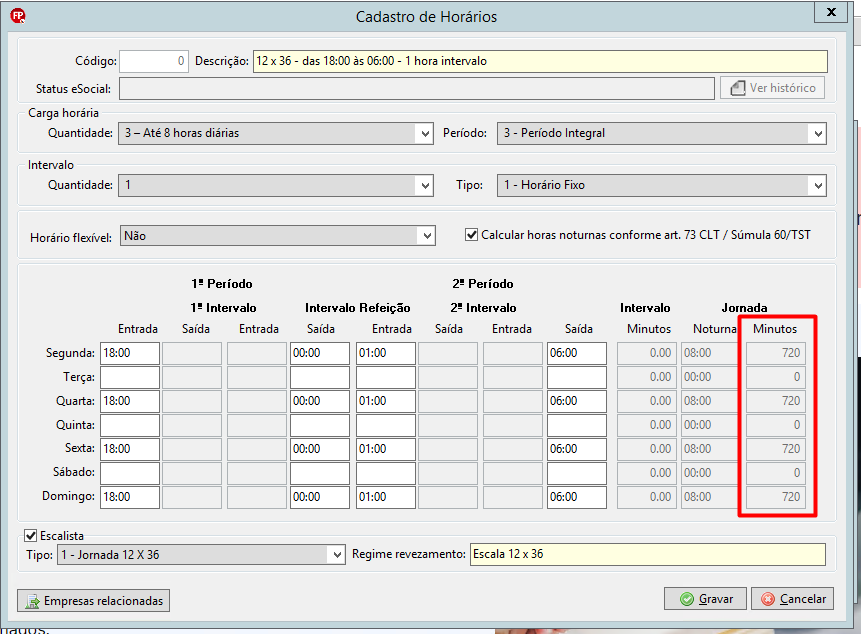Click the Cancelar button
861x634 pixels.
point(792,599)
